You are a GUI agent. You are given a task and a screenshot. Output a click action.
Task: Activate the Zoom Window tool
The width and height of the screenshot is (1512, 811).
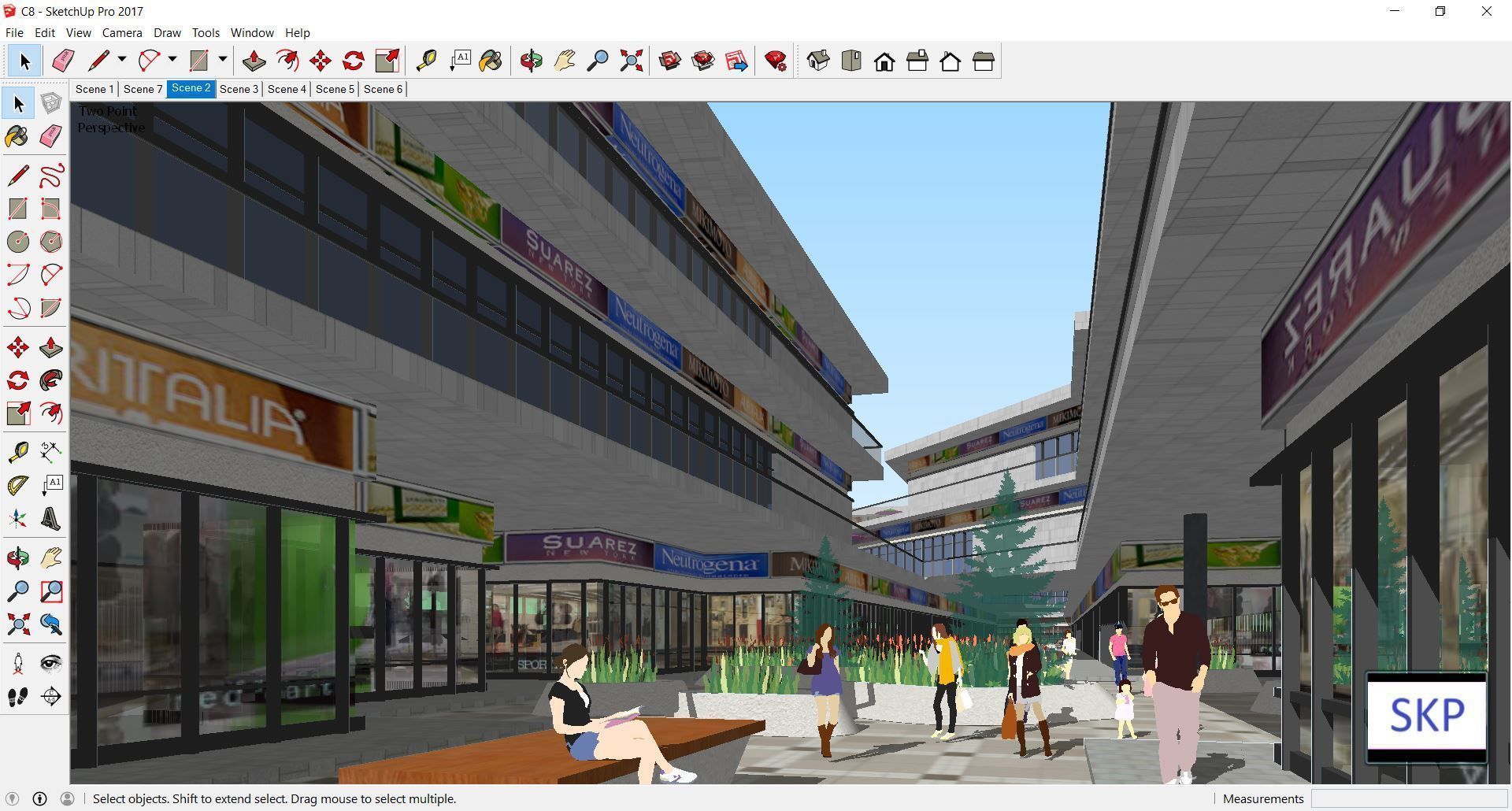51,591
